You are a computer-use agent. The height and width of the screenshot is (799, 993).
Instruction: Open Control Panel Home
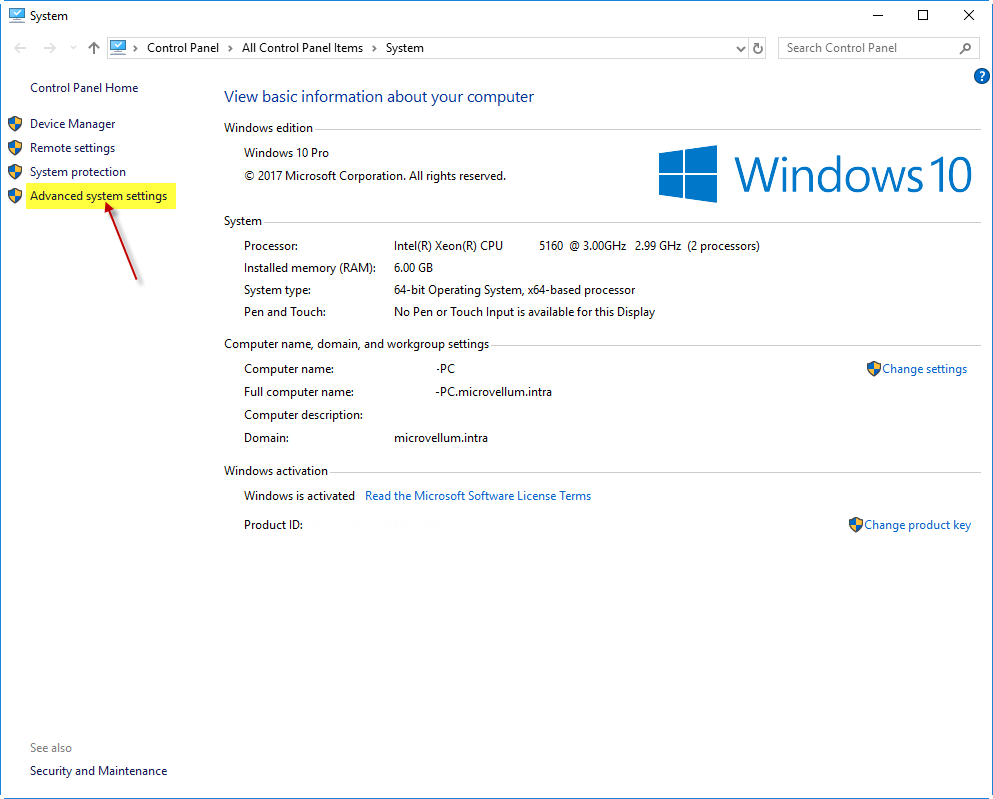pos(84,88)
